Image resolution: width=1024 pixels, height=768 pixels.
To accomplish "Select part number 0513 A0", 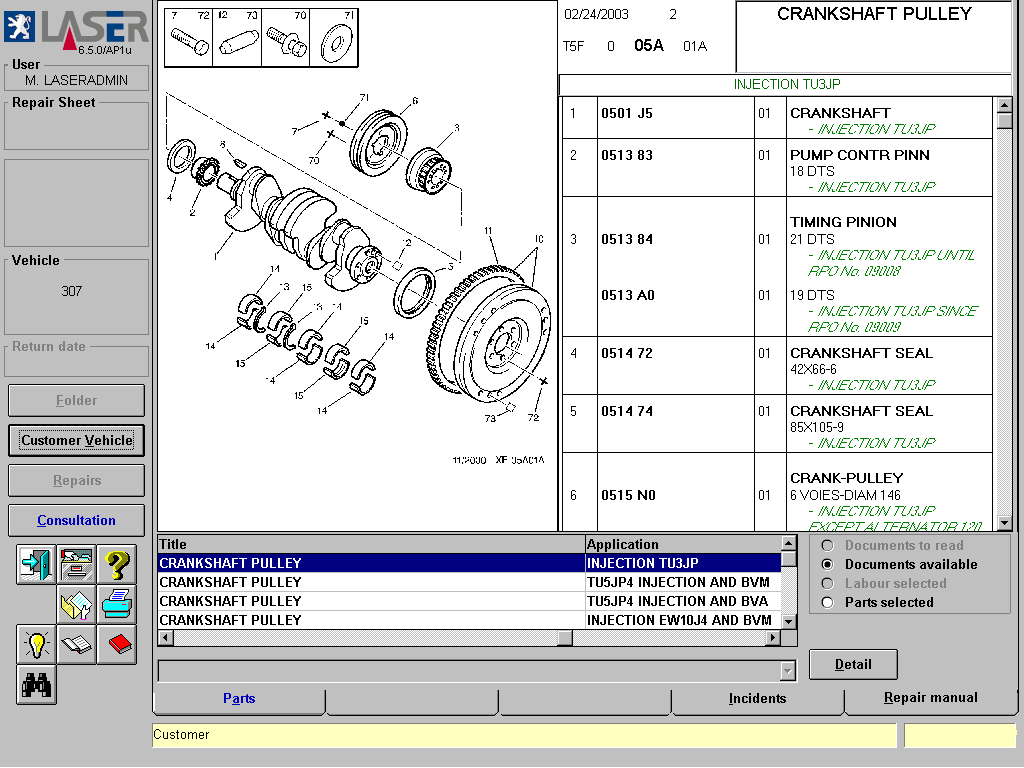I will 628,296.
